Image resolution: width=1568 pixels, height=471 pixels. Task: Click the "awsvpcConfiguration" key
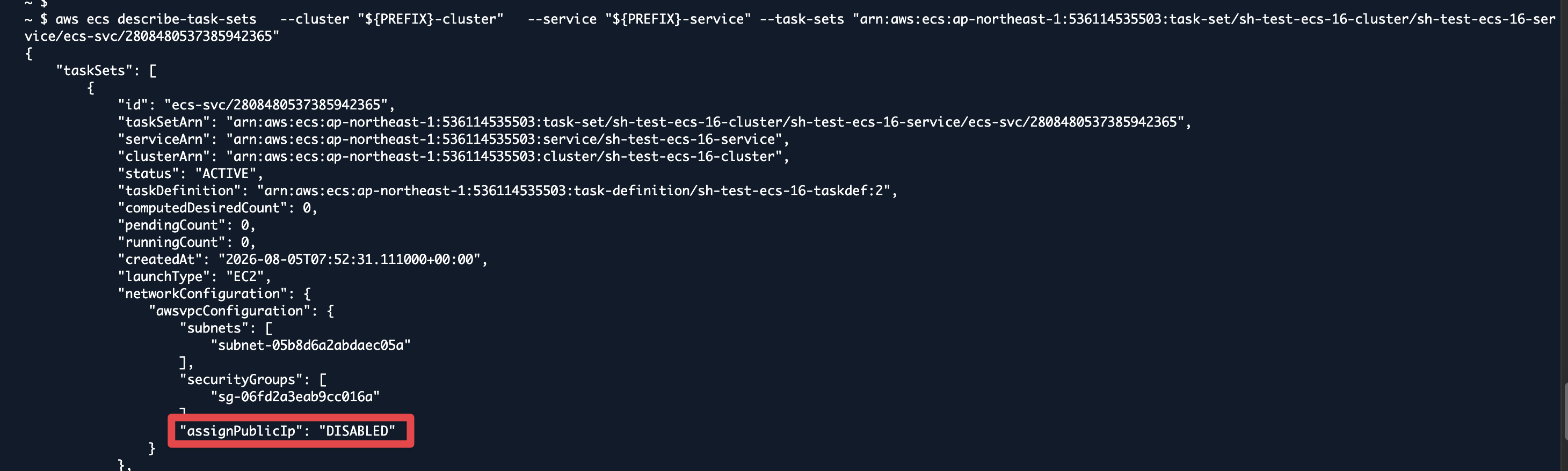click(x=229, y=311)
